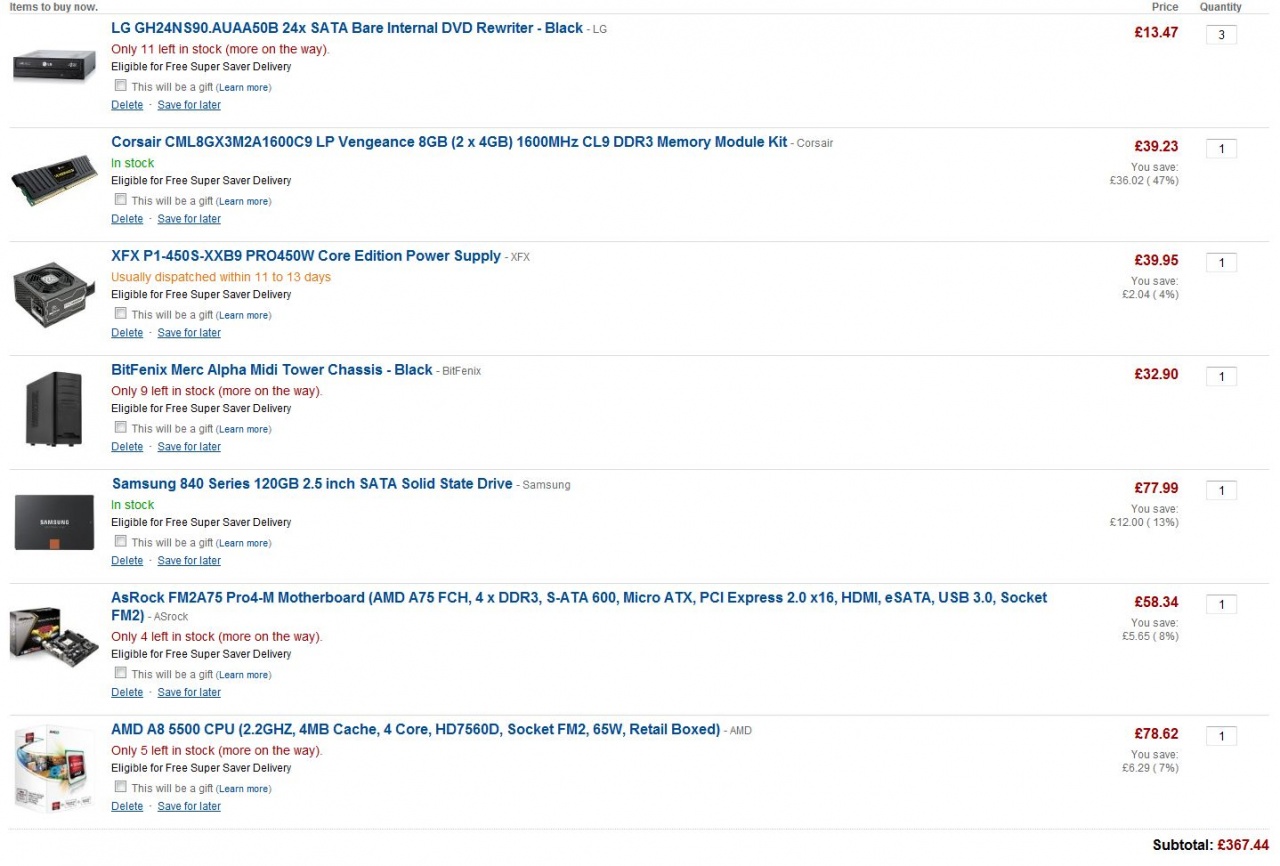
Task: Enable gift option for AMD A8 CPU
Action: (x=120, y=786)
